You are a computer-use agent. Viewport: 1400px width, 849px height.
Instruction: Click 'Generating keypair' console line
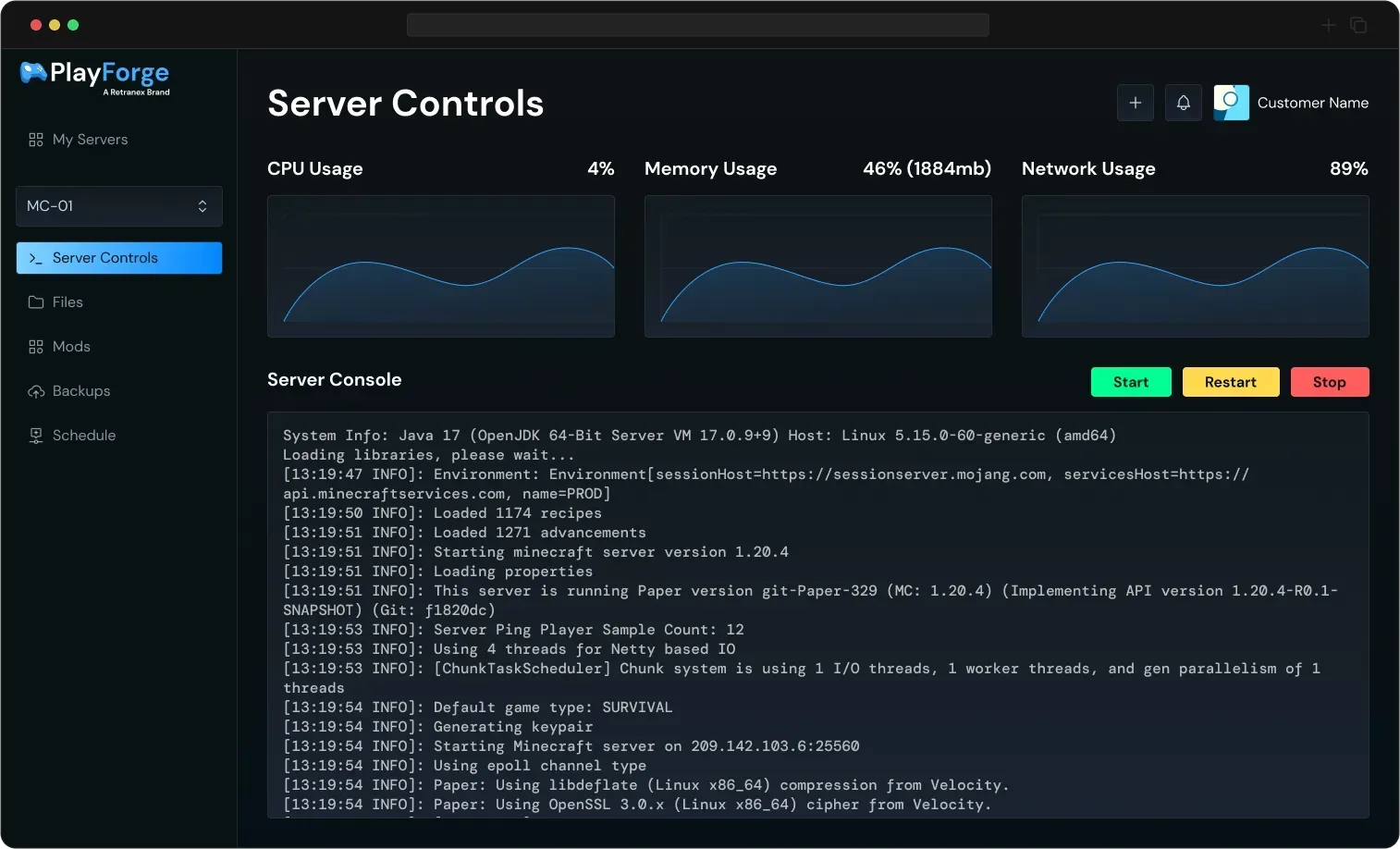(438, 727)
